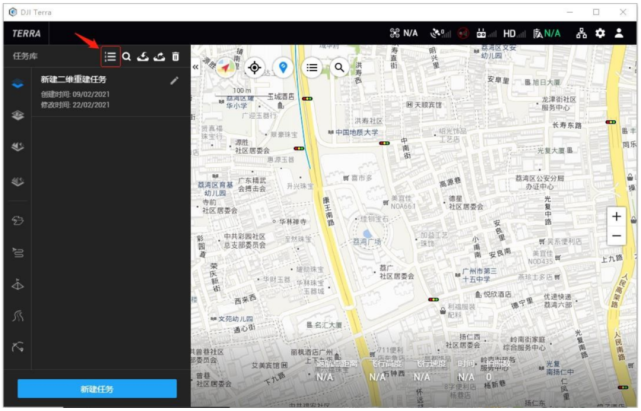Click the blue location pin icon

coord(283,67)
